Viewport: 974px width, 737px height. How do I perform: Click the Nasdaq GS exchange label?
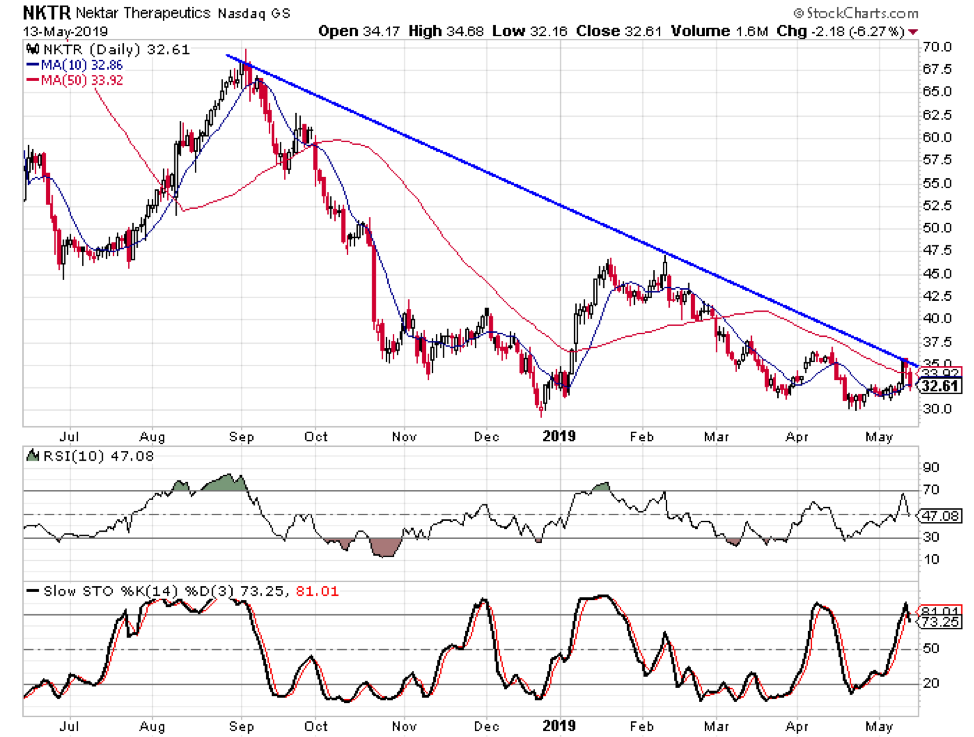tap(253, 13)
